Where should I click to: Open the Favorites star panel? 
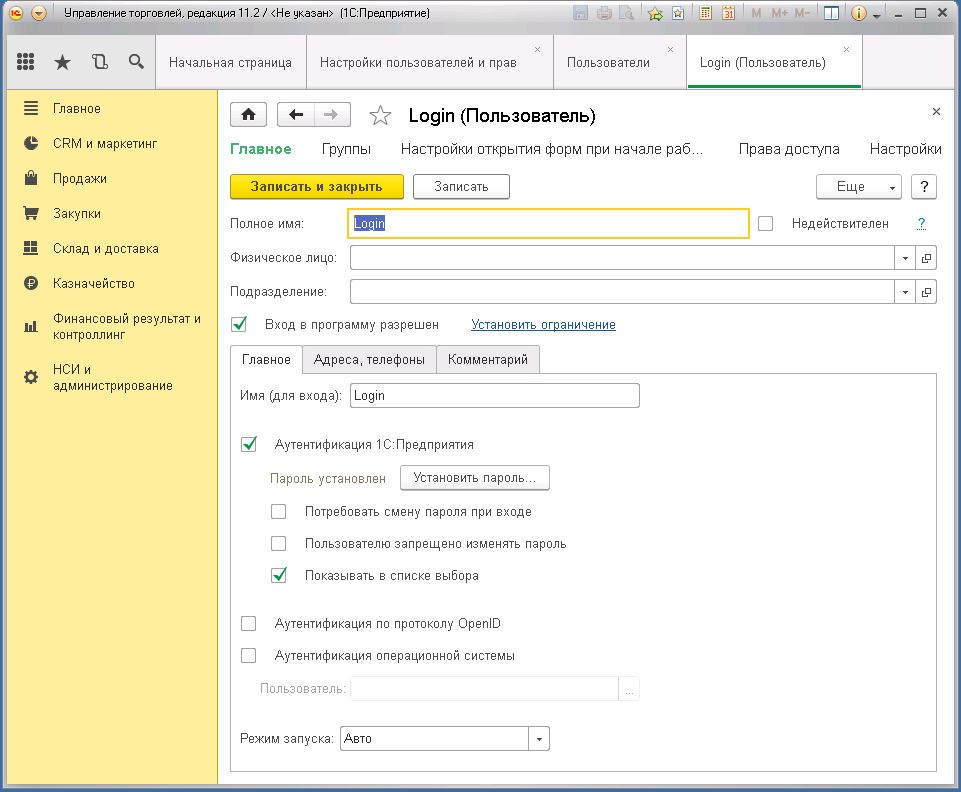[x=63, y=61]
